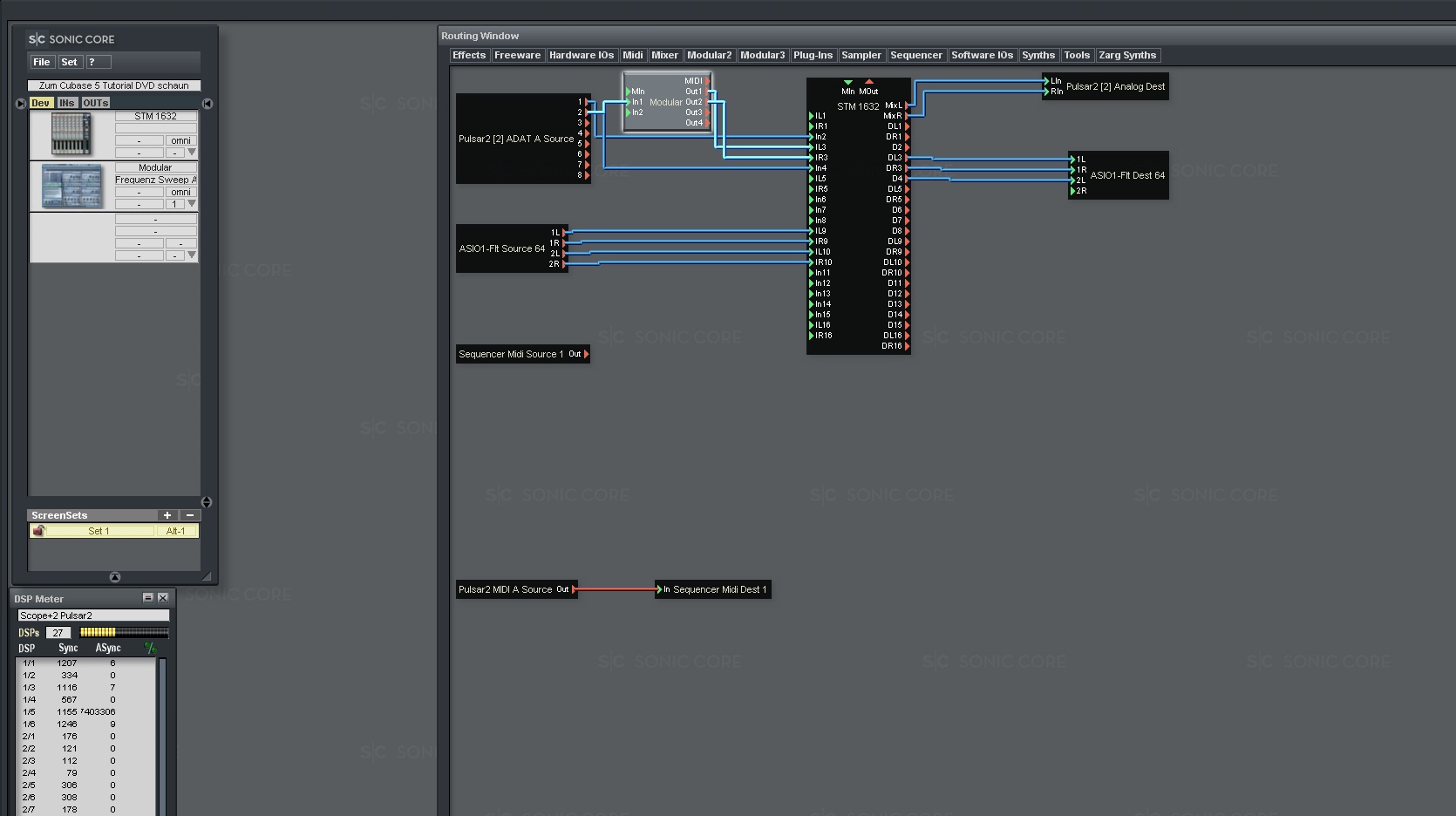Click the STM 1632 MIn green port

[847, 82]
